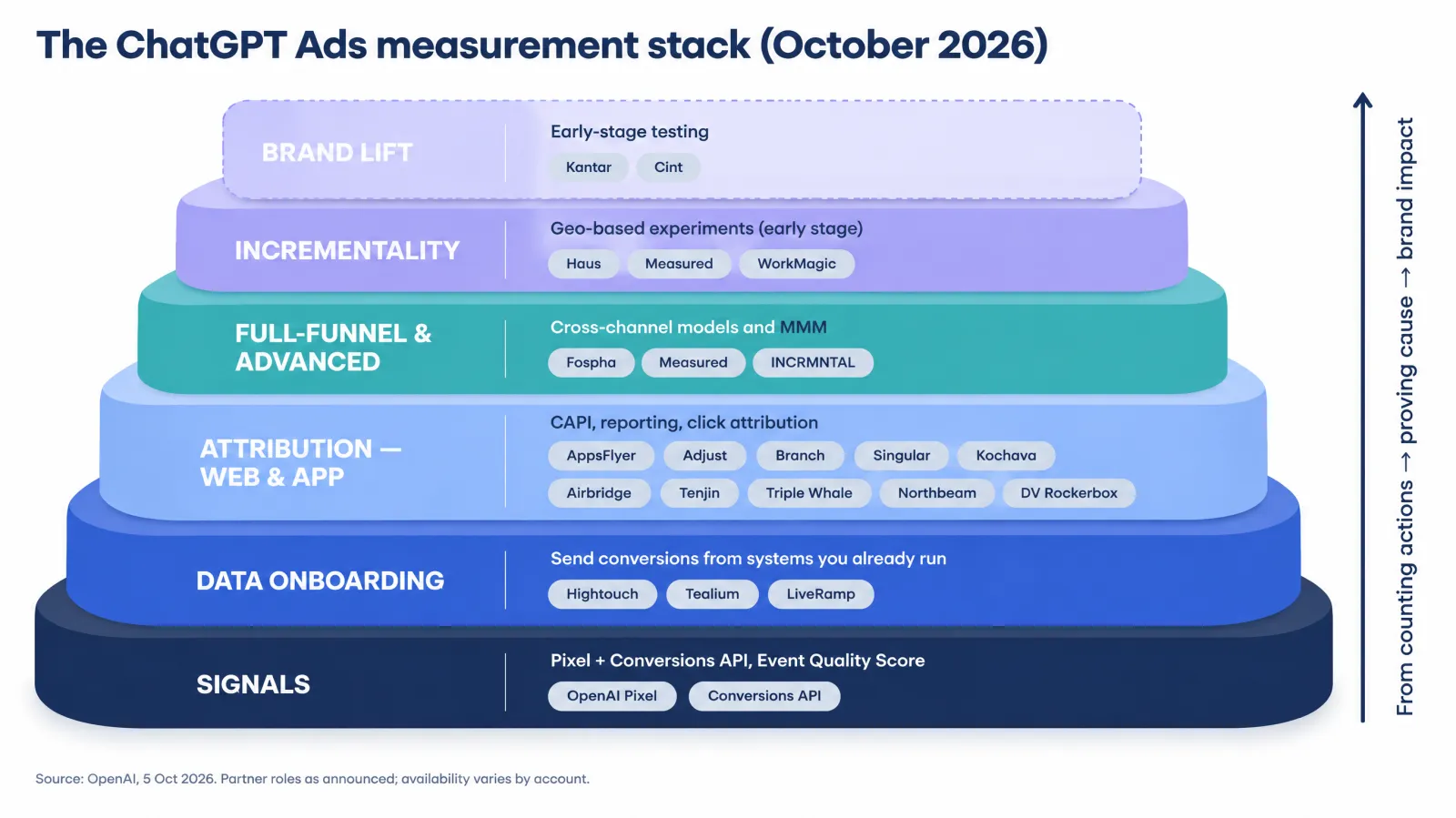This screenshot has width=1456, height=818.
Task: Click the "ChatGPT Ads measurement stack" title
Action: [x=542, y=45]
